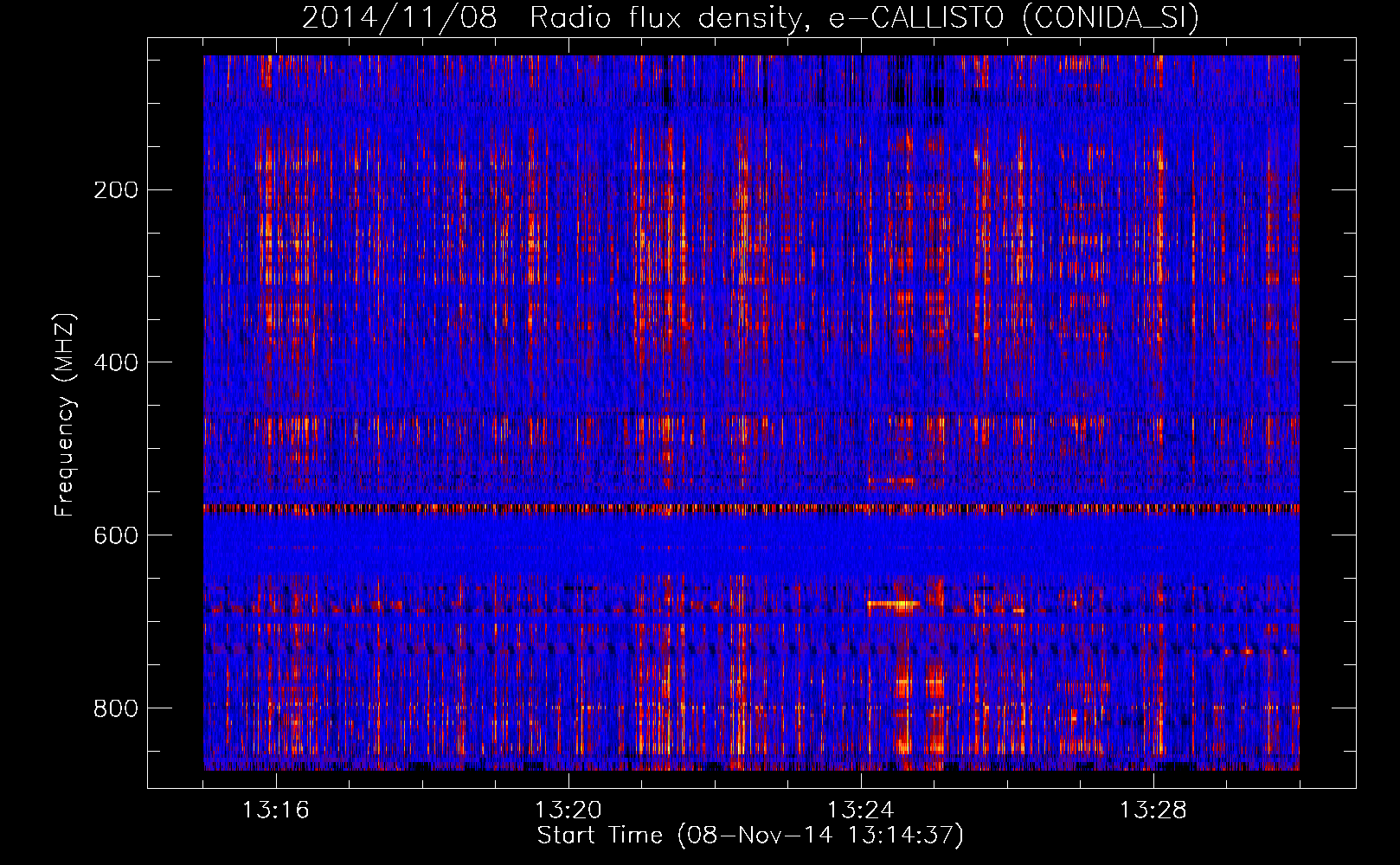Click the 200 frequency tick label
The image size is (1400, 865).
(x=116, y=190)
